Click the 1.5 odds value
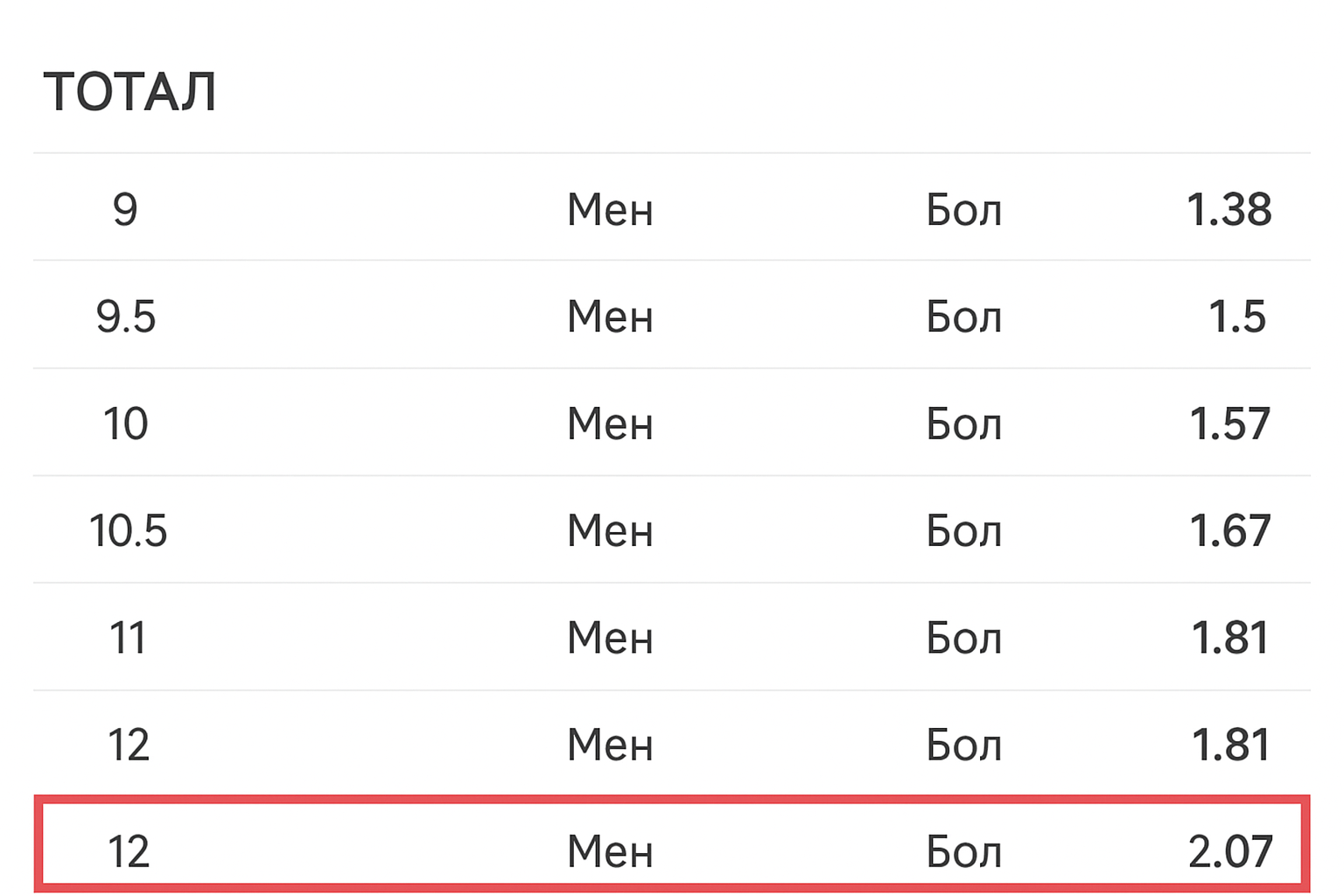 [1236, 317]
